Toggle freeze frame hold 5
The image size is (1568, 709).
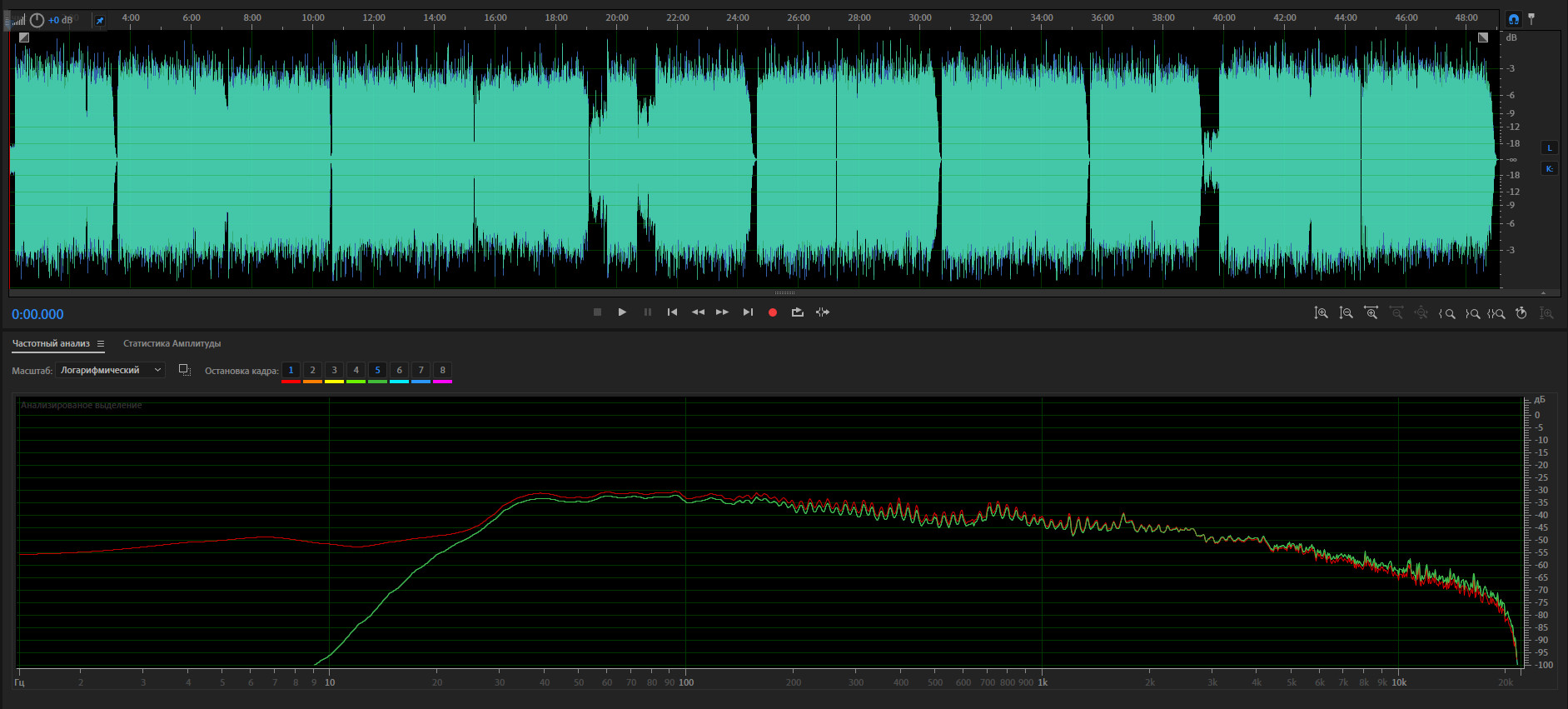(x=377, y=371)
